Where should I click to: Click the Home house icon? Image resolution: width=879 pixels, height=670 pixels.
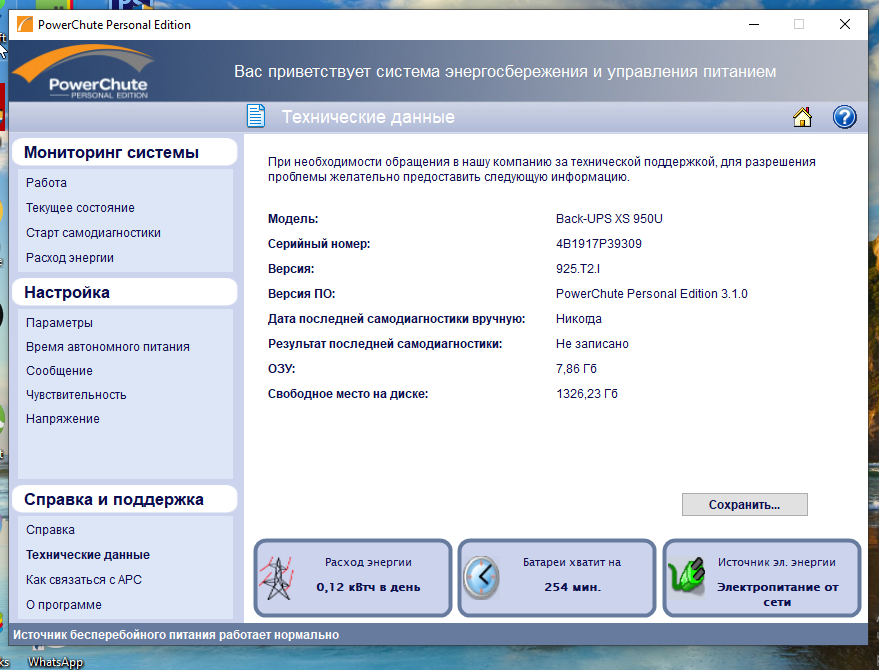[802, 117]
